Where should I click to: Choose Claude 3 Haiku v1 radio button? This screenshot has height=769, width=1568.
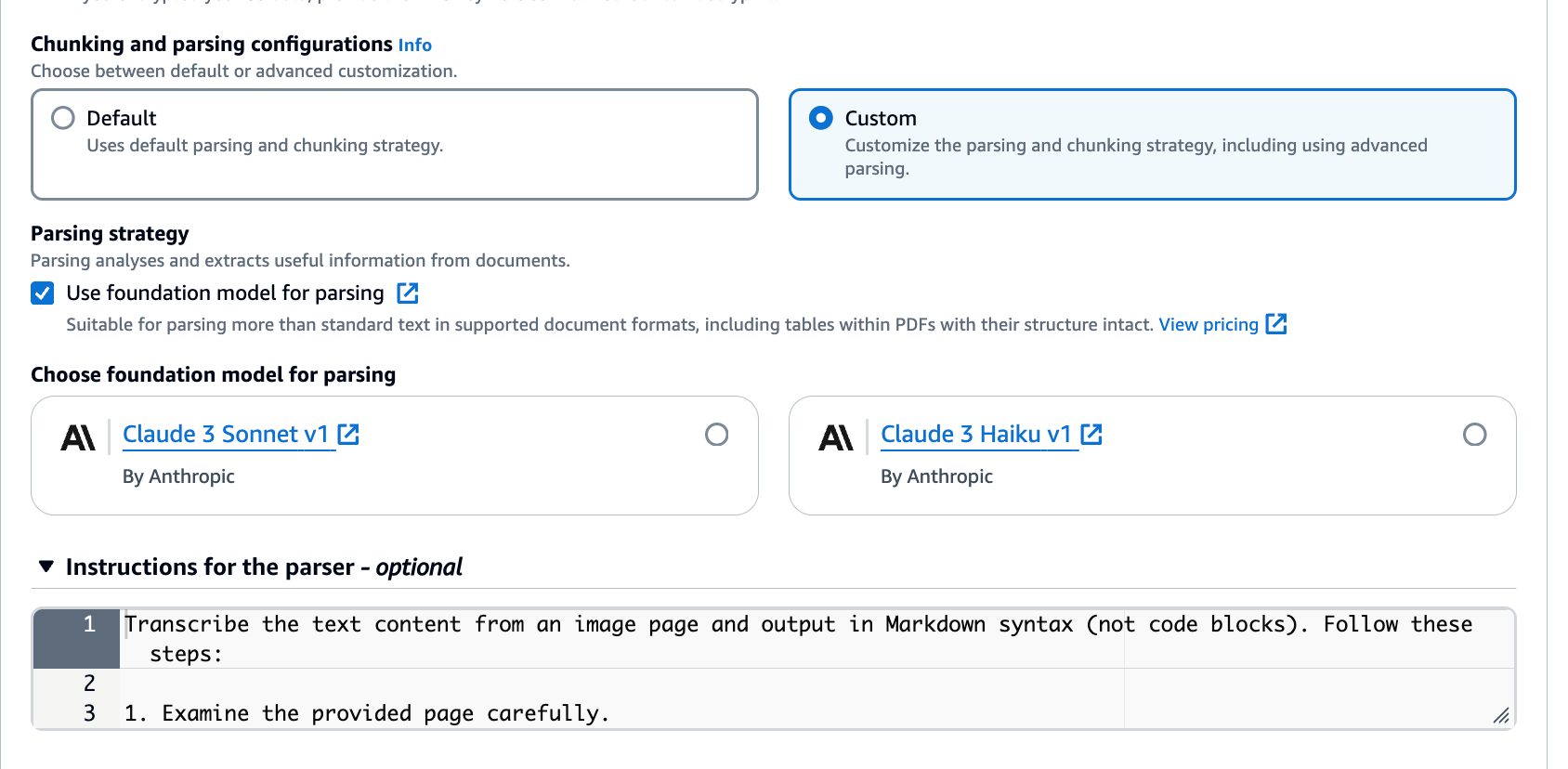point(1474,435)
